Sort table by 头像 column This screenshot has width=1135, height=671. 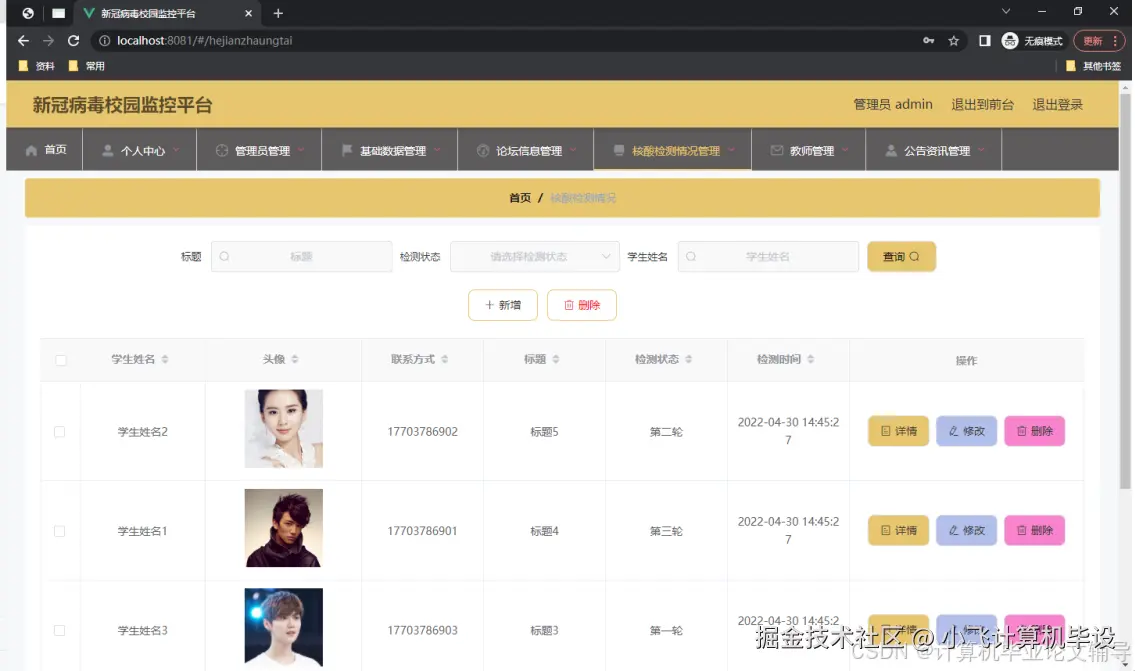[295, 359]
